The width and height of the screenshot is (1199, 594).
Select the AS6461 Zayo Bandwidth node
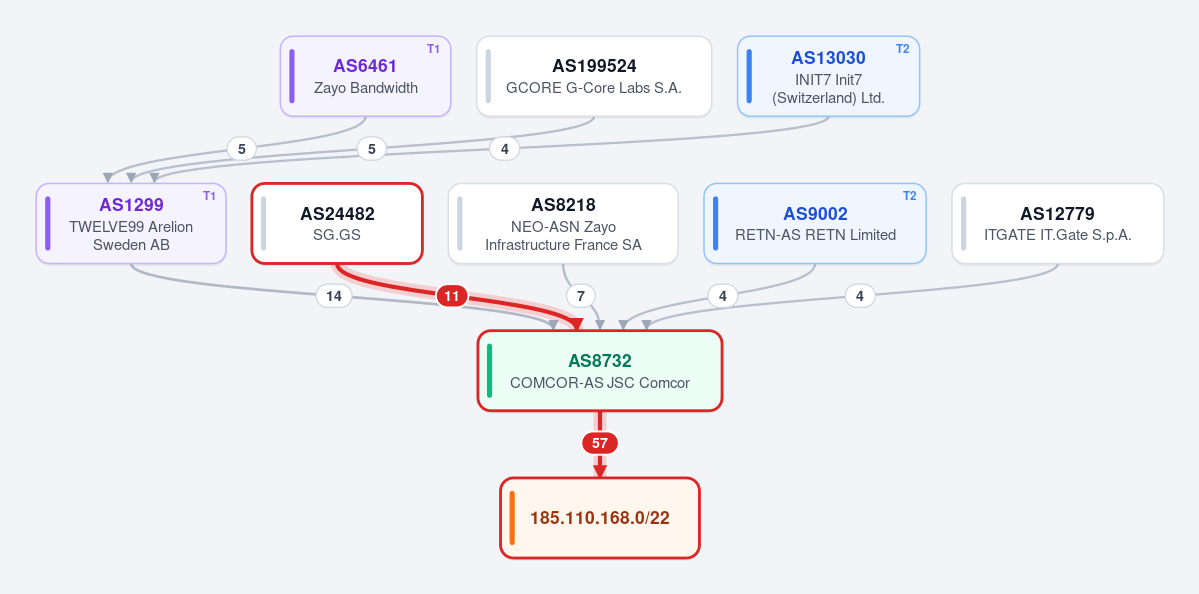coord(366,76)
